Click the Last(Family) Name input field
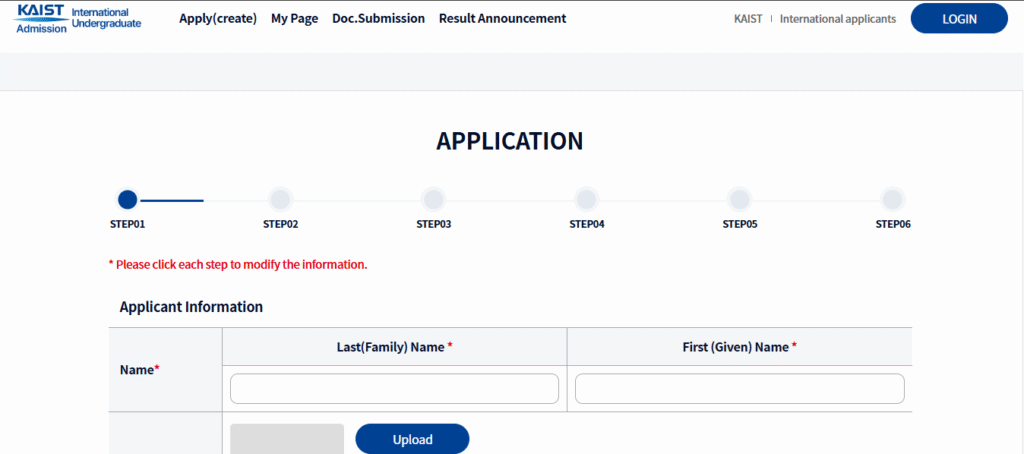 [x=394, y=389]
